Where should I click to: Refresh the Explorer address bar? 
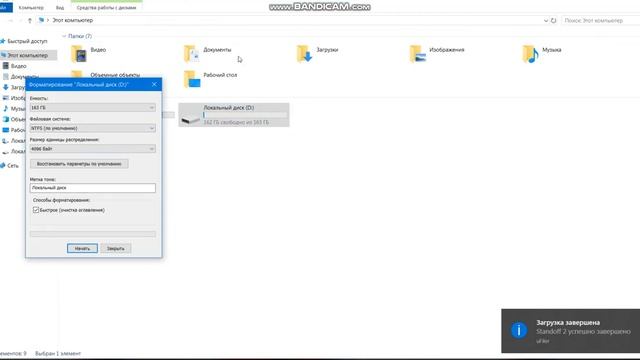click(553, 20)
